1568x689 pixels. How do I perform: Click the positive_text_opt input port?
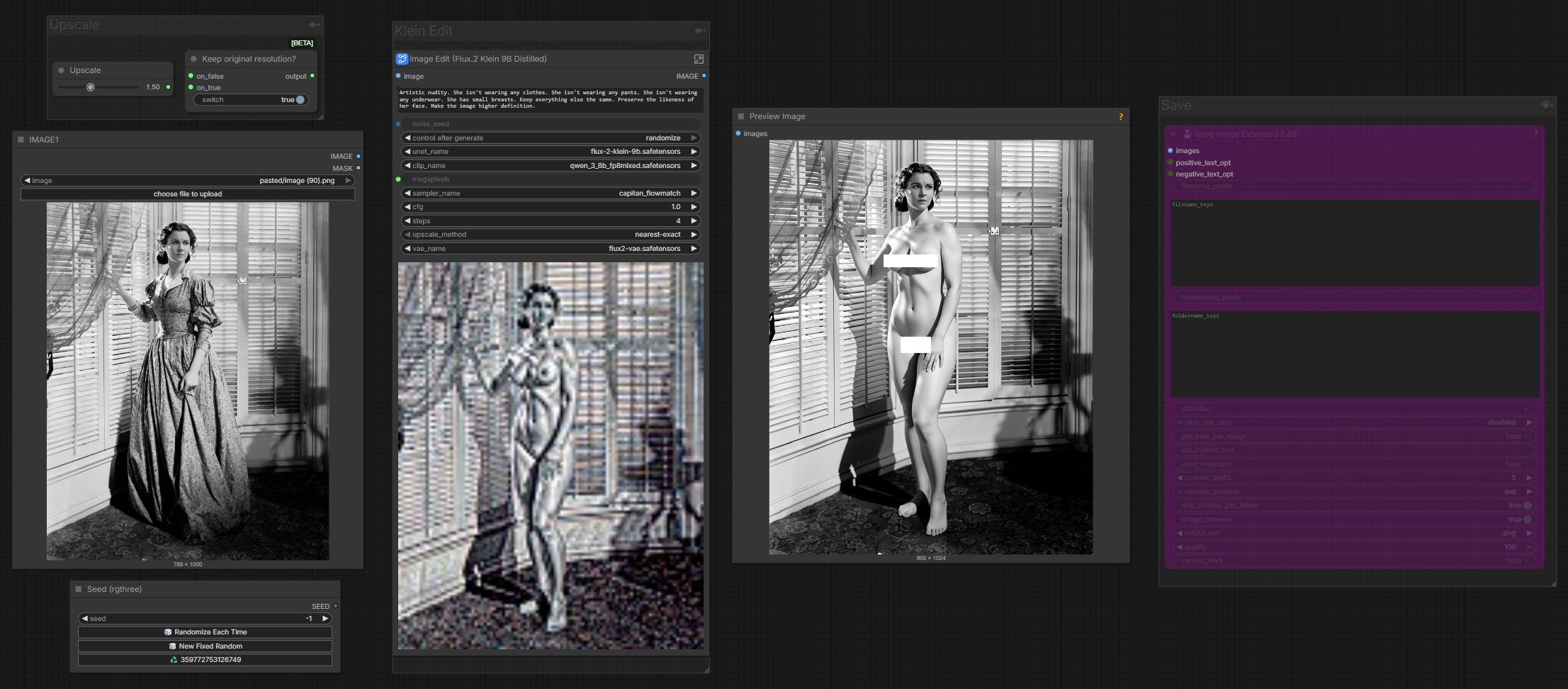(x=1170, y=162)
